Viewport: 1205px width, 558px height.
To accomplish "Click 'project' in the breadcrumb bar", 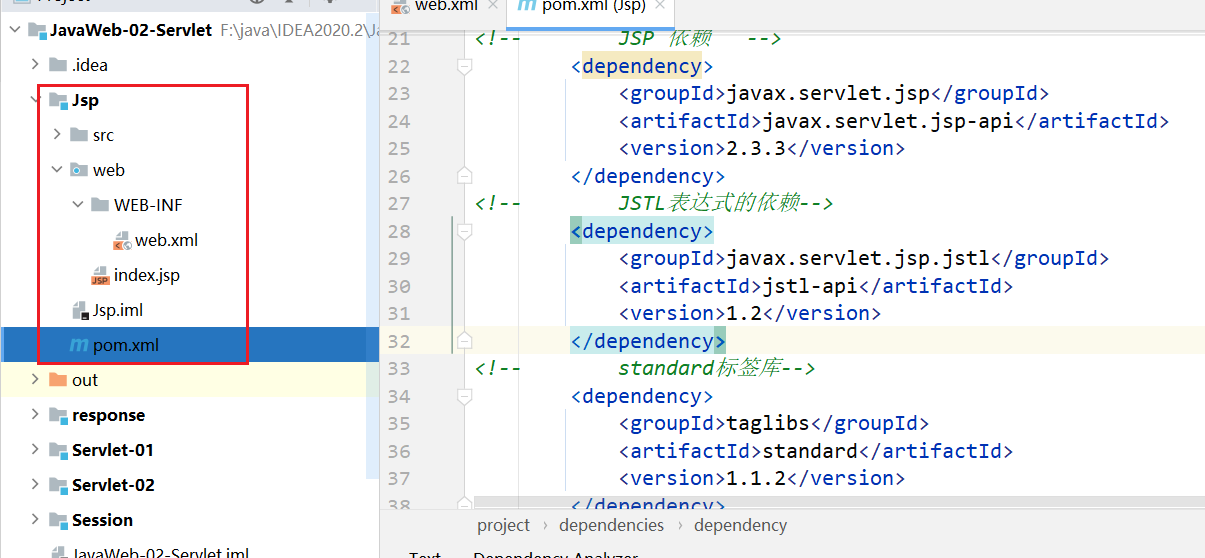I will 503,525.
